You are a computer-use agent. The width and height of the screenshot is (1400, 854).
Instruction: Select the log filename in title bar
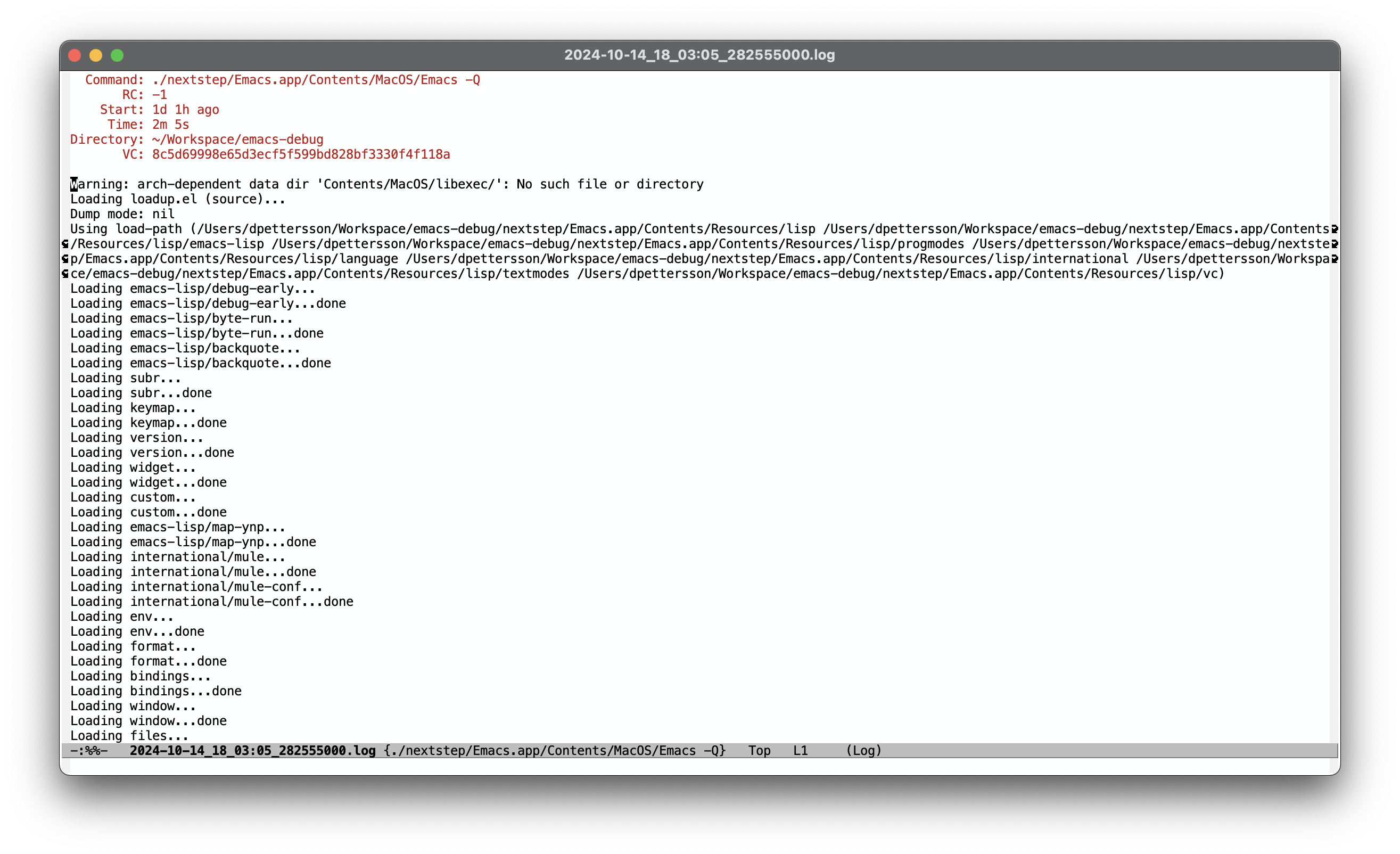700,55
